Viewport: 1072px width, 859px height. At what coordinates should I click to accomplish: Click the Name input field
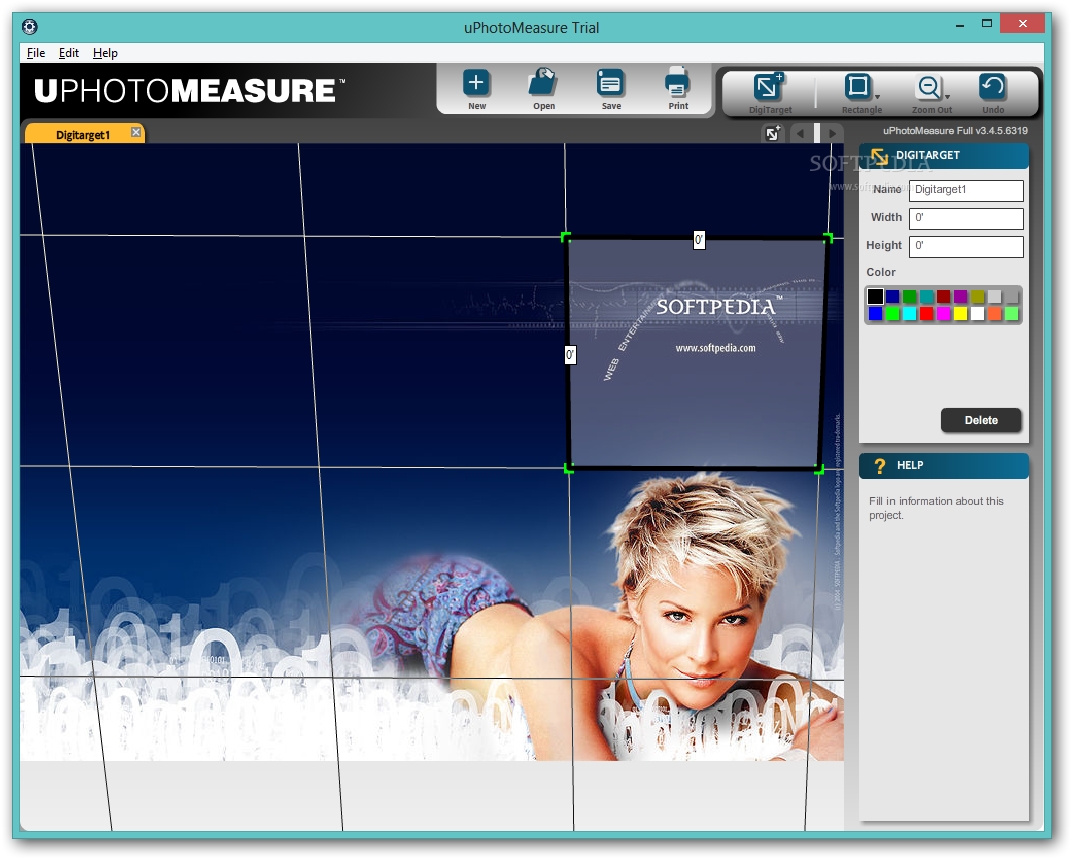(x=966, y=190)
